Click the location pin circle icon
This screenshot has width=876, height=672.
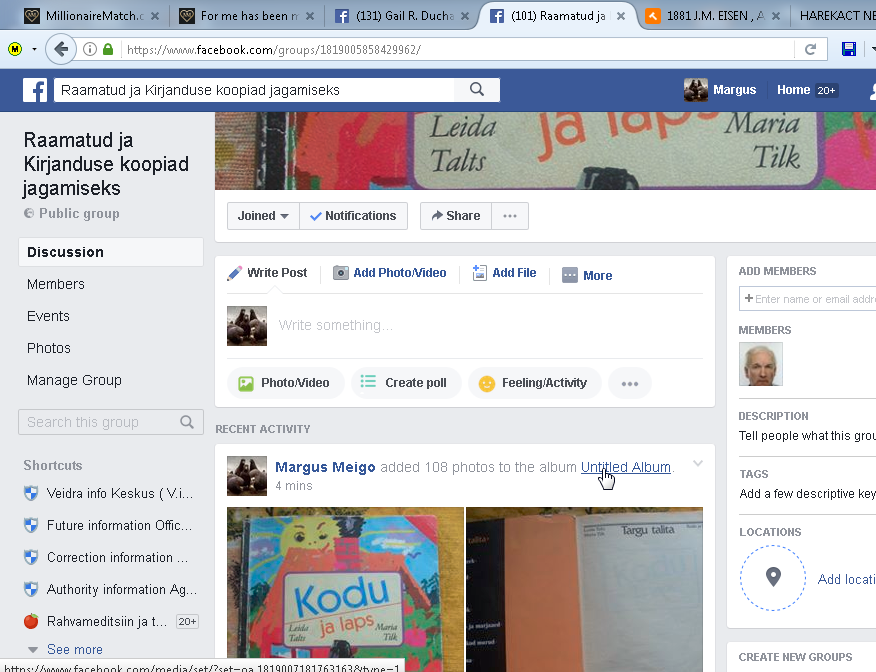point(773,578)
